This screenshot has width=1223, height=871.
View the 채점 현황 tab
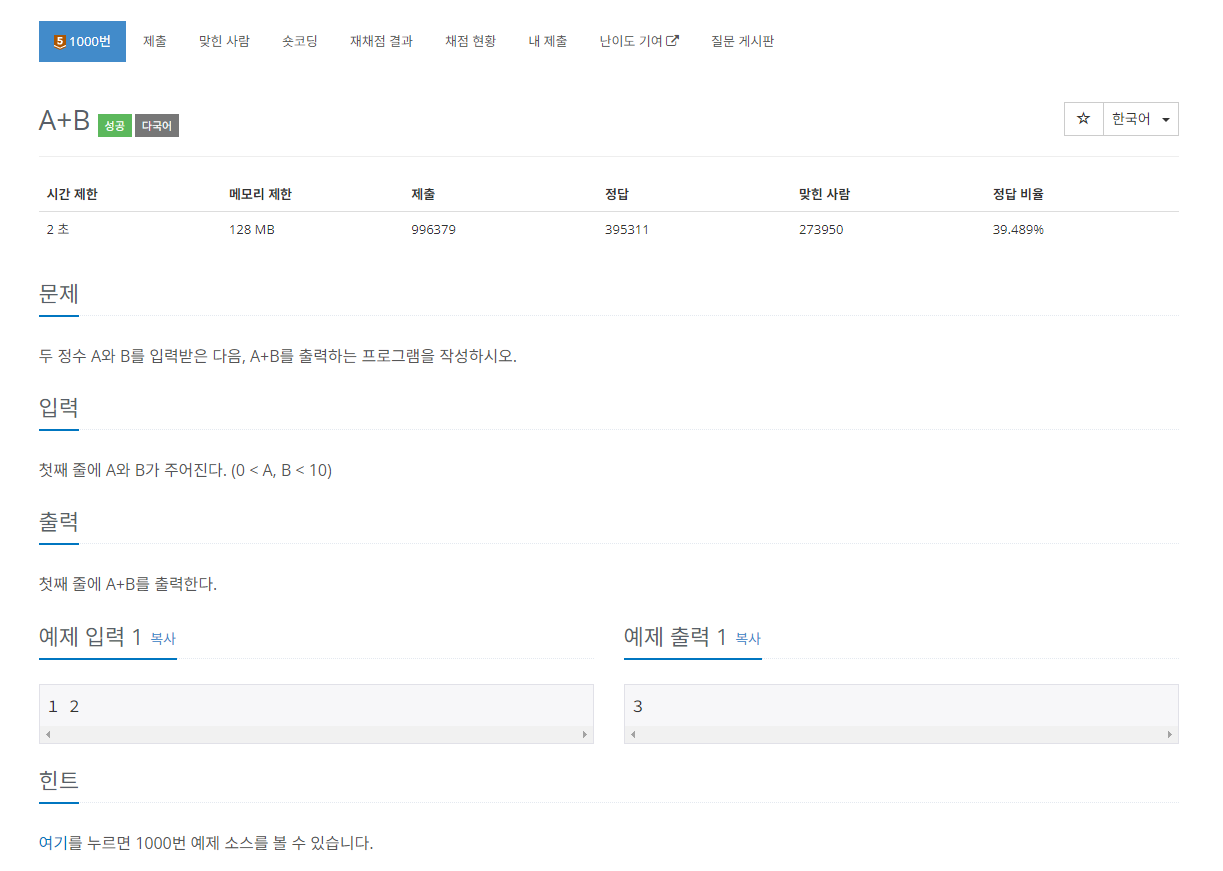click(x=470, y=41)
